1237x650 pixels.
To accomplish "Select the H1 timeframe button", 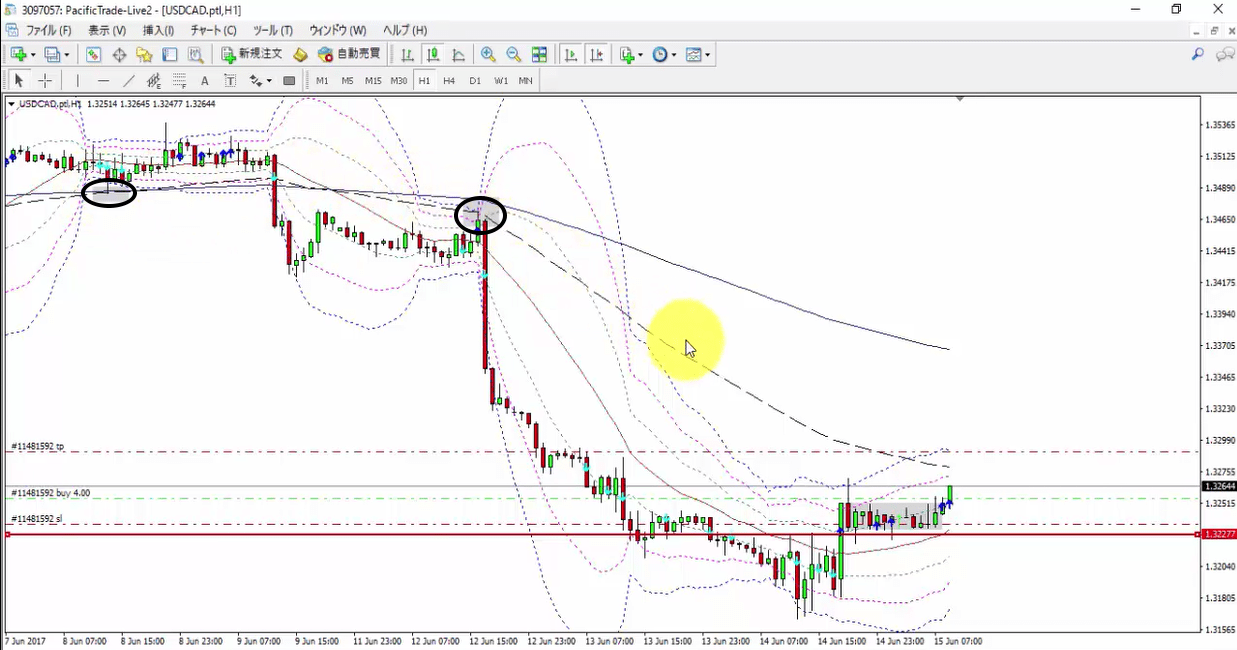I will pos(424,81).
